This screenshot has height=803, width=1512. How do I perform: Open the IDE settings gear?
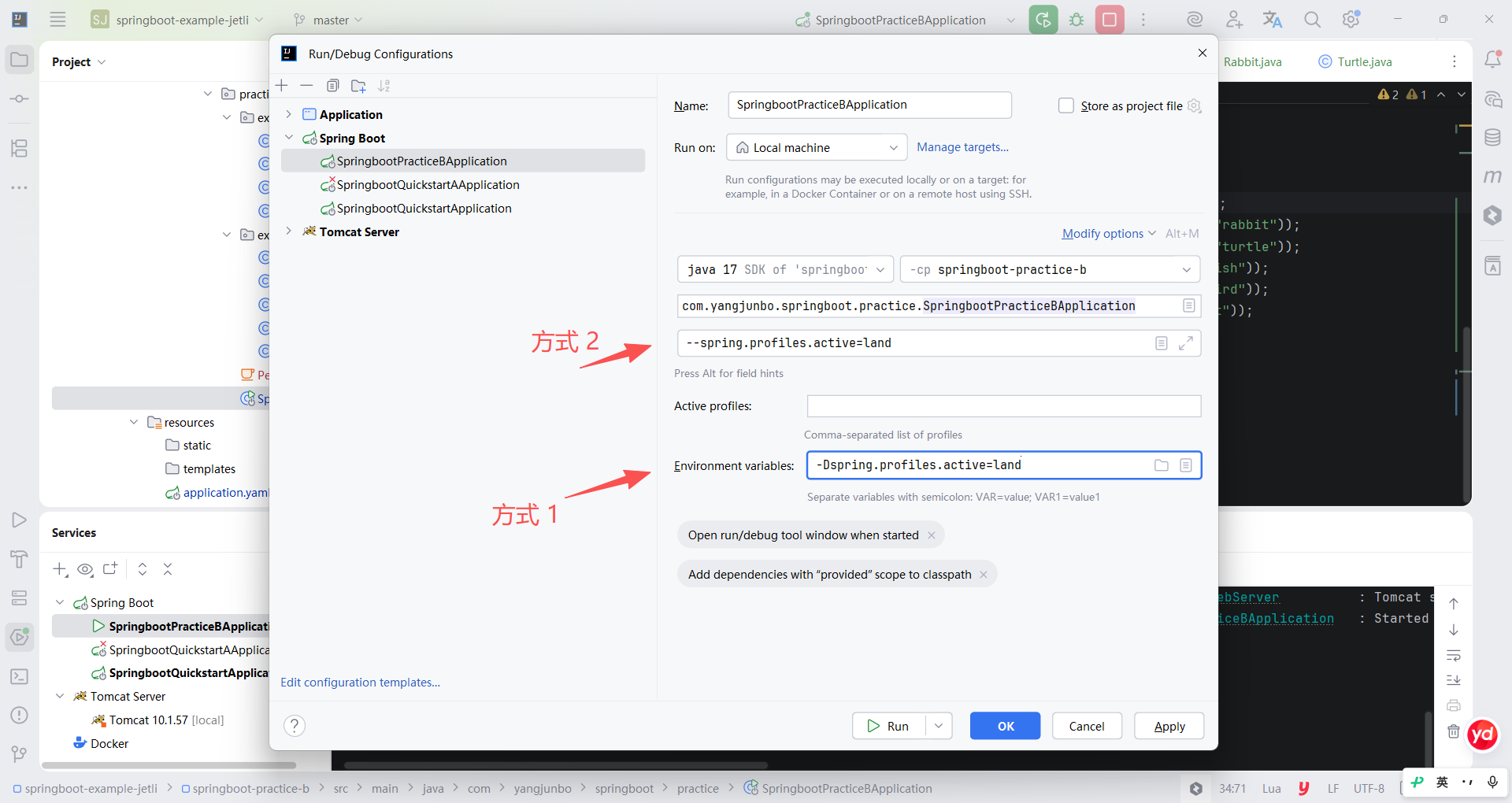1351,20
